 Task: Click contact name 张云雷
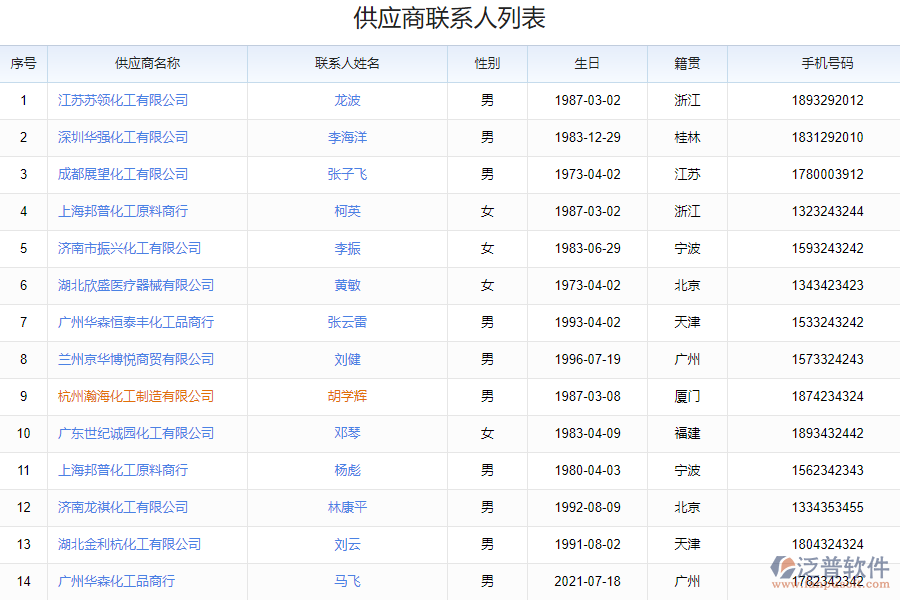pos(347,322)
